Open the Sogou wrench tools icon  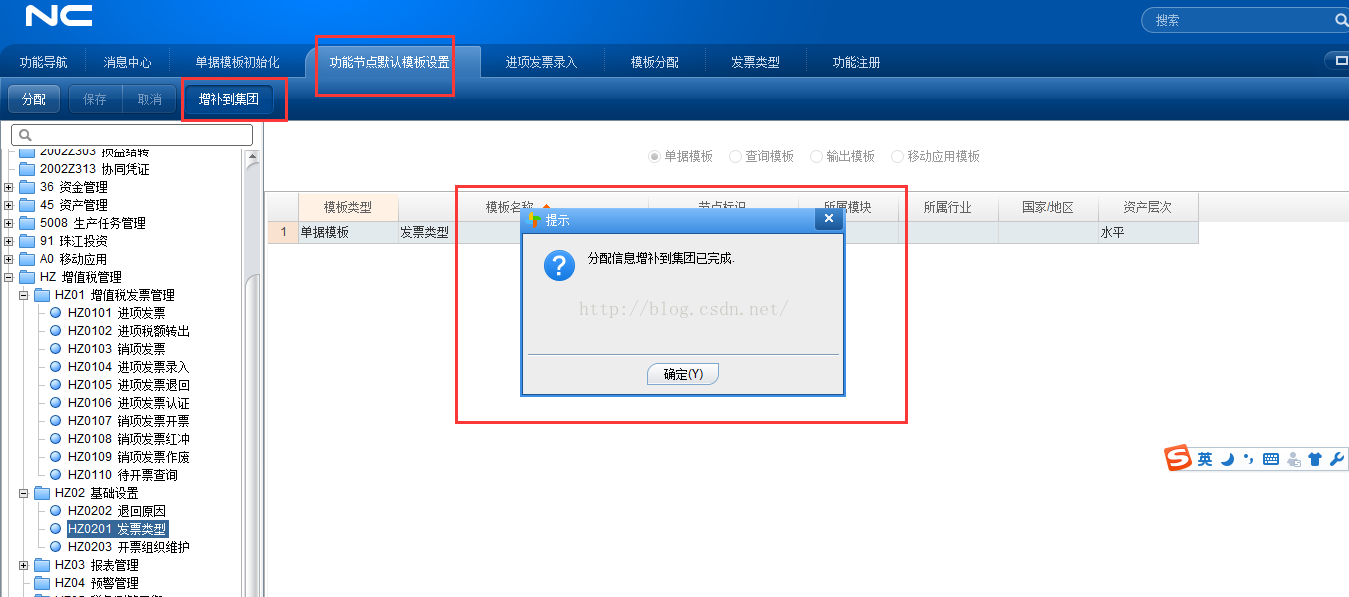coord(1337,459)
